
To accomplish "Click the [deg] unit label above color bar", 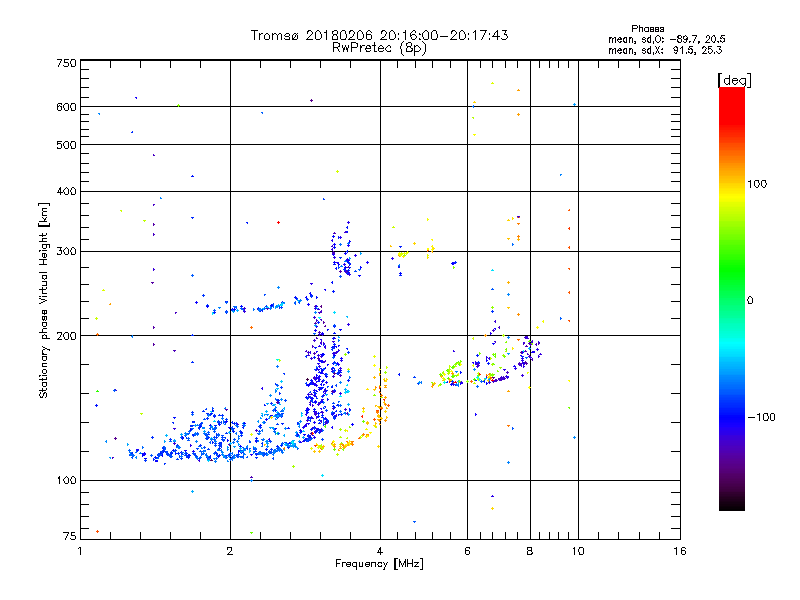I will coord(734,80).
